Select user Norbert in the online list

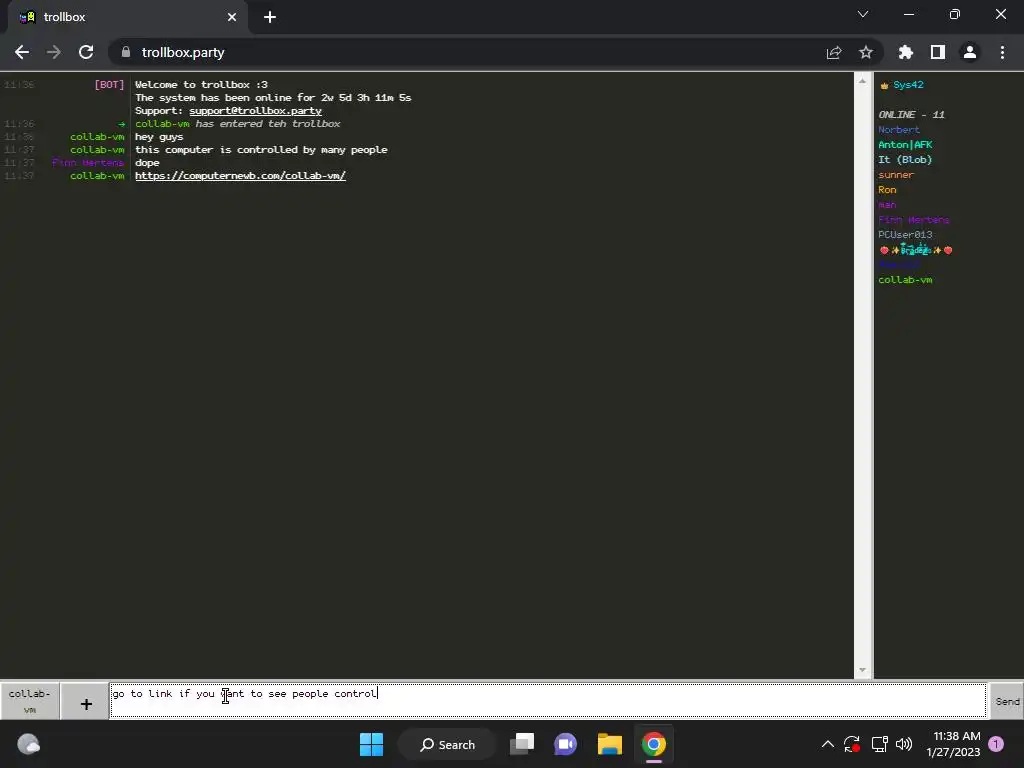[x=899, y=130]
